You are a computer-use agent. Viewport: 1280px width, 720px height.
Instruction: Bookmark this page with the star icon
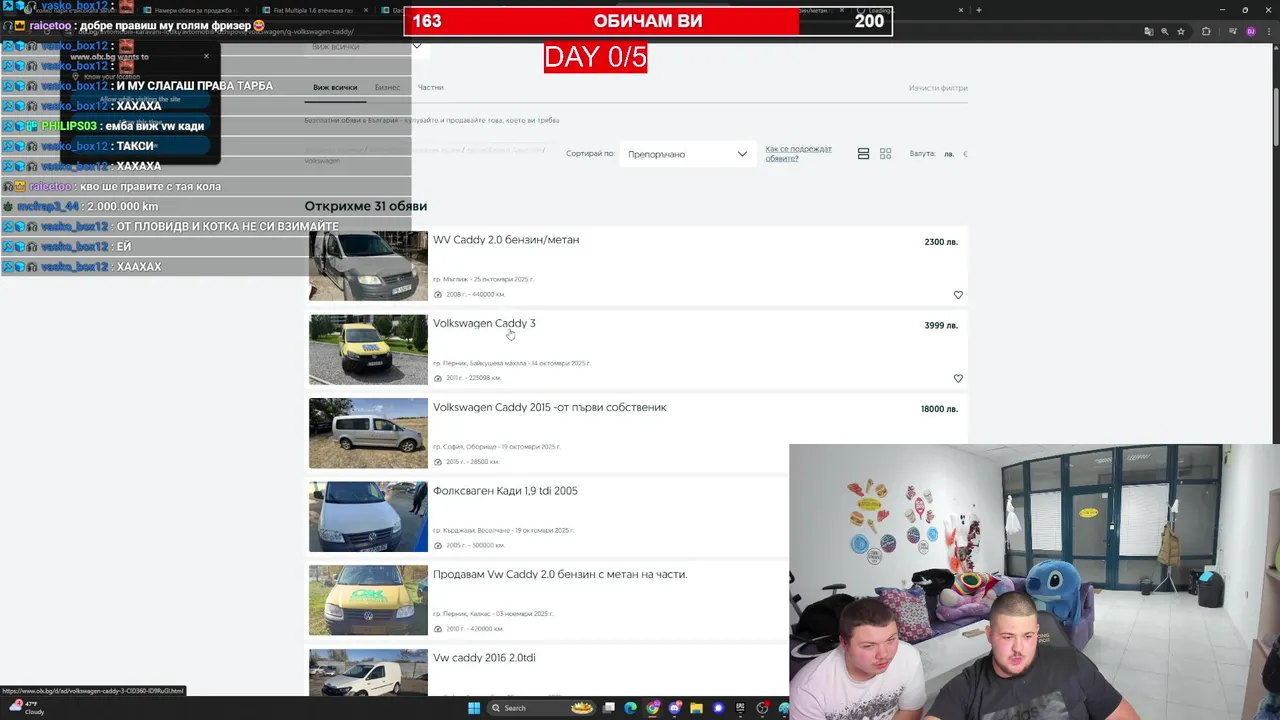pyautogui.click(x=1181, y=31)
